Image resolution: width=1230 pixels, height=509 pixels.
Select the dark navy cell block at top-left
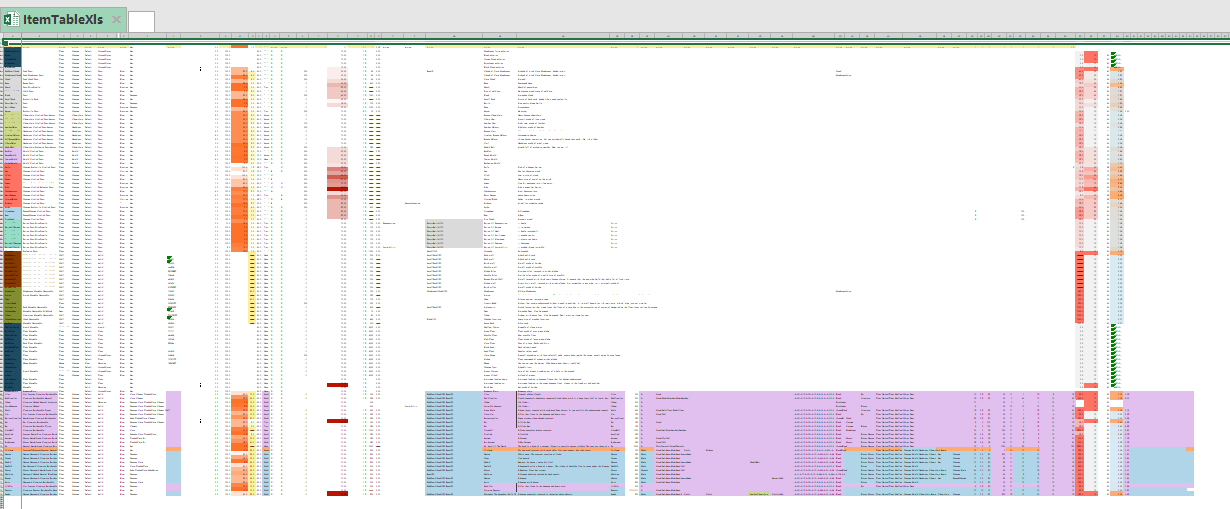click(11, 56)
